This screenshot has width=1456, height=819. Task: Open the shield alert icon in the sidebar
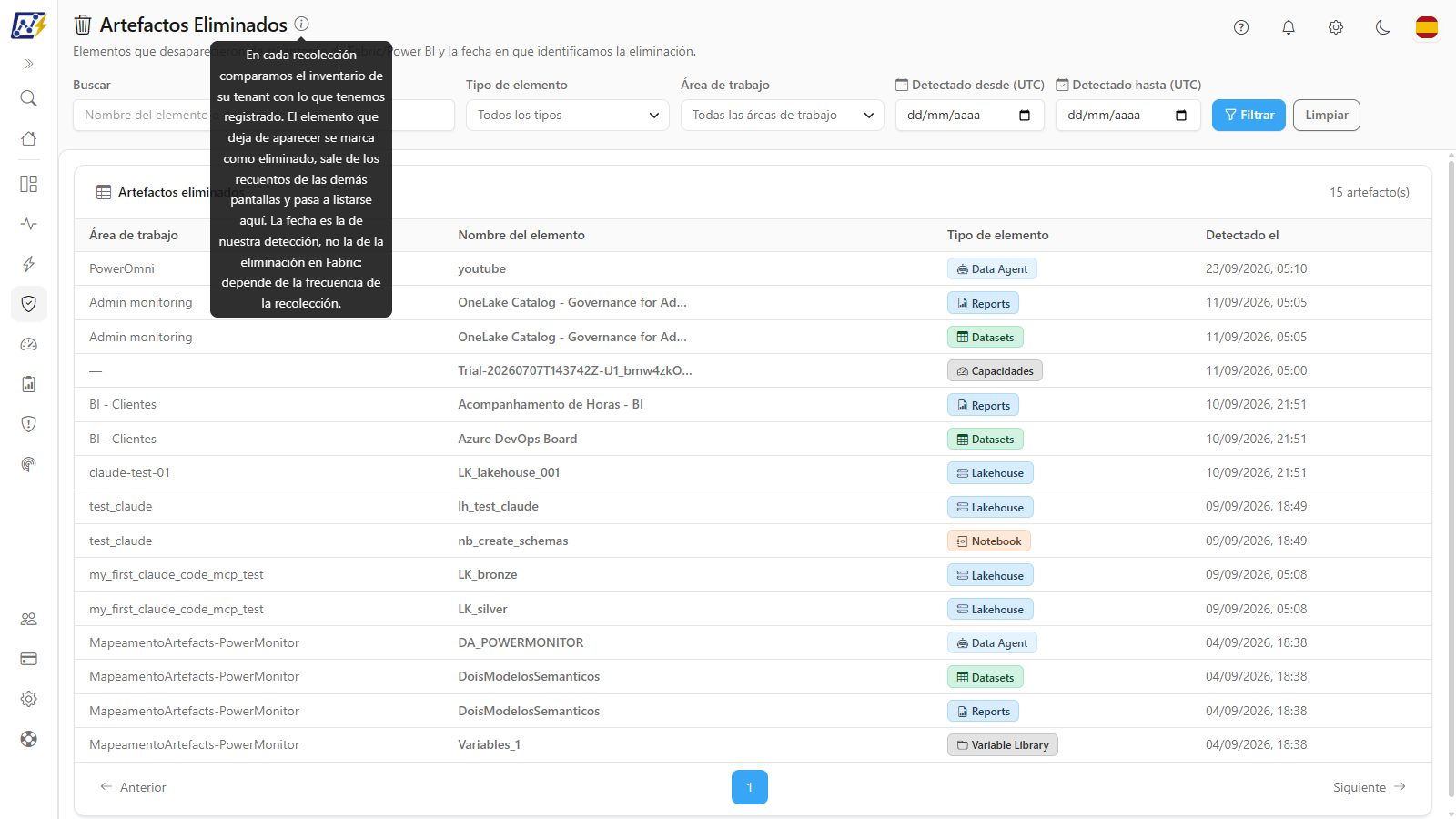click(29, 424)
